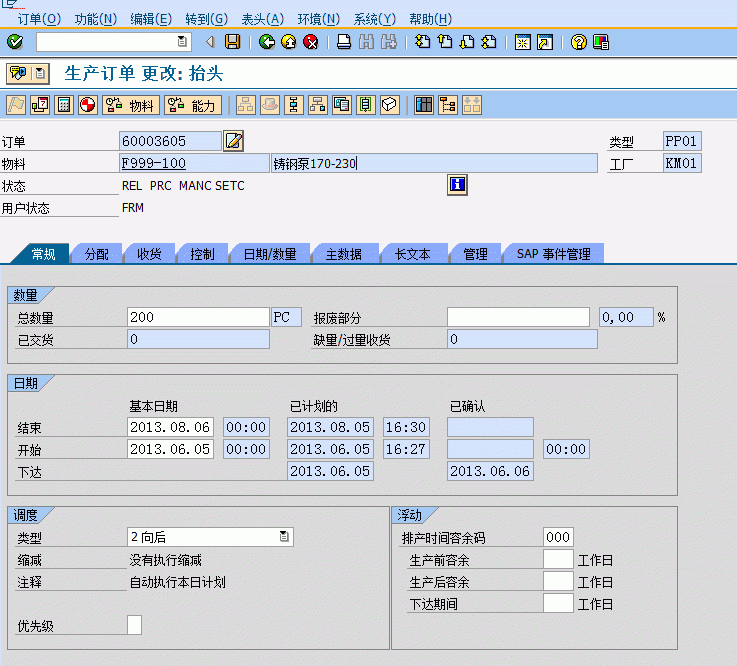Viewport: 737px width, 666px height.
Task: Open the documents icon in application toolbar
Action: [x=342, y=105]
